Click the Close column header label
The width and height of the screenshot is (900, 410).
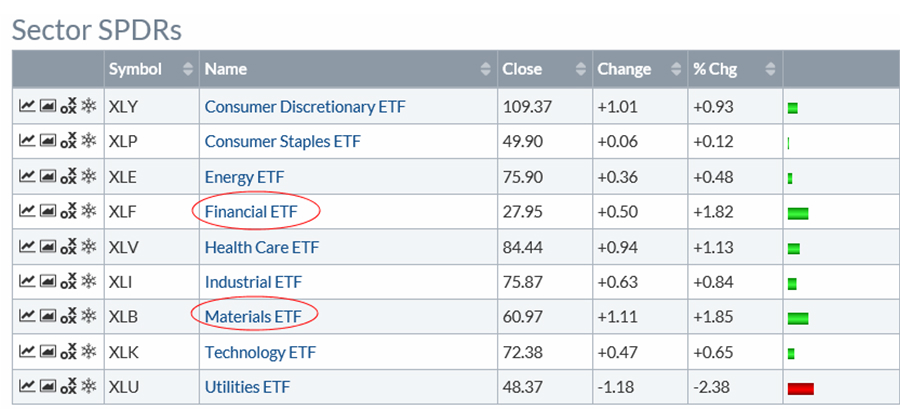[x=523, y=70]
